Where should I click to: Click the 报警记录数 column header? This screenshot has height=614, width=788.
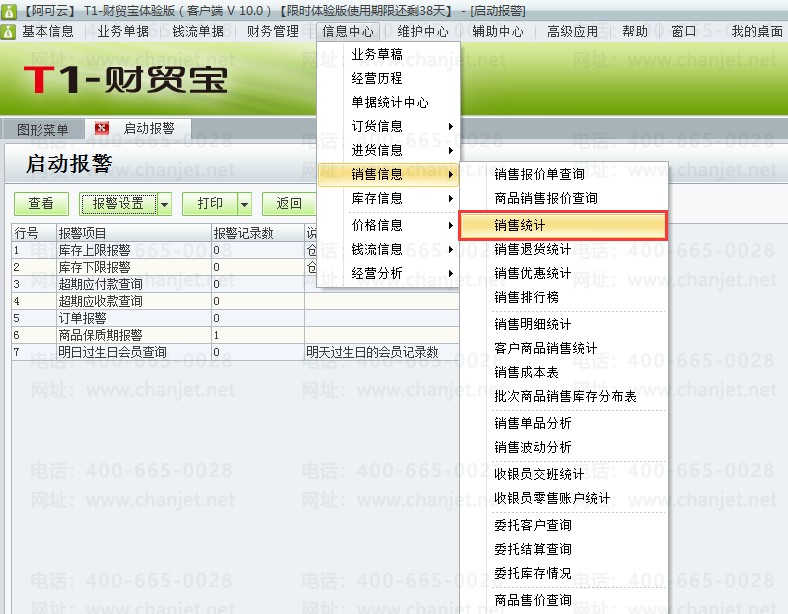pos(258,233)
